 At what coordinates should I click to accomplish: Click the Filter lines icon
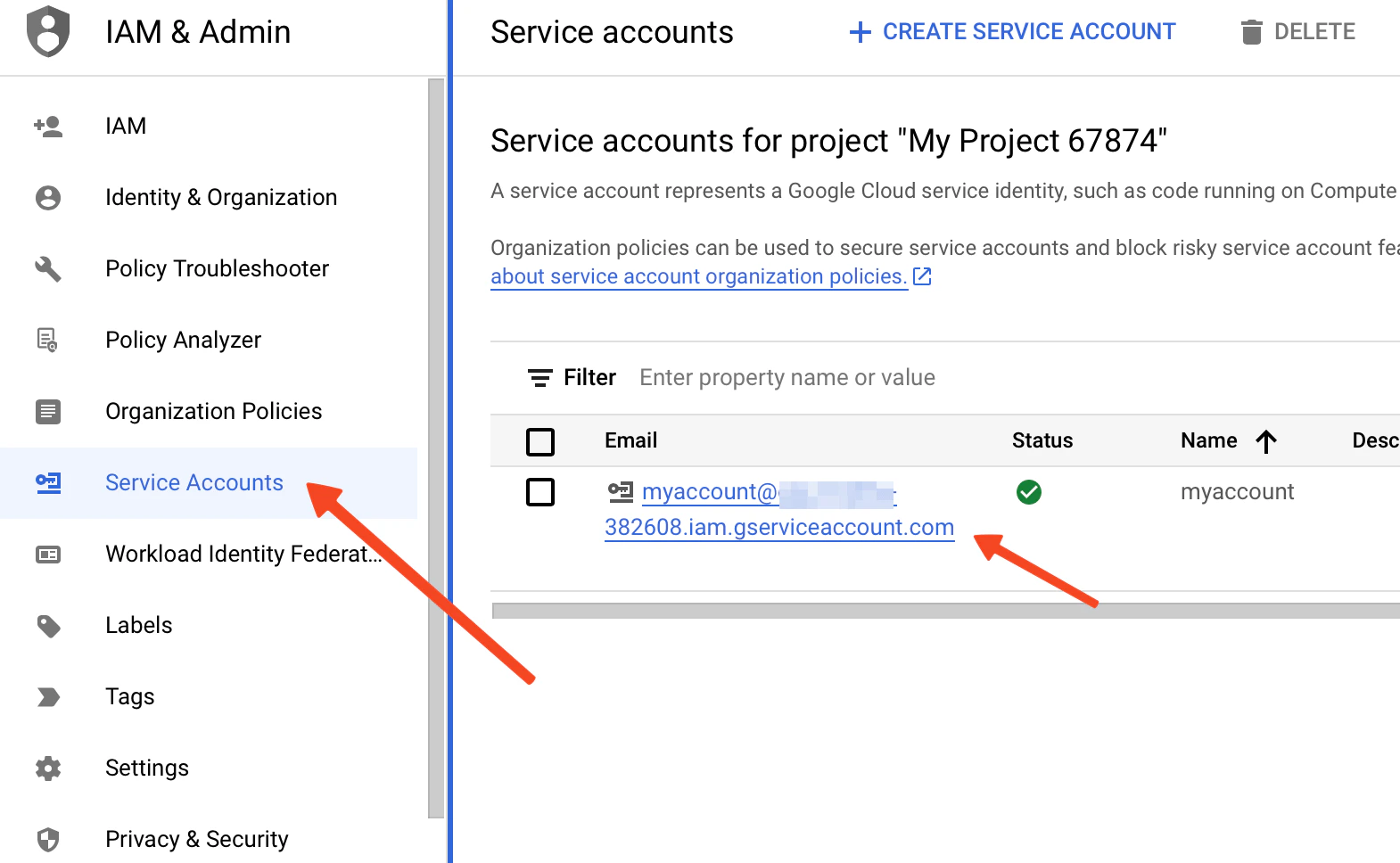coord(539,378)
